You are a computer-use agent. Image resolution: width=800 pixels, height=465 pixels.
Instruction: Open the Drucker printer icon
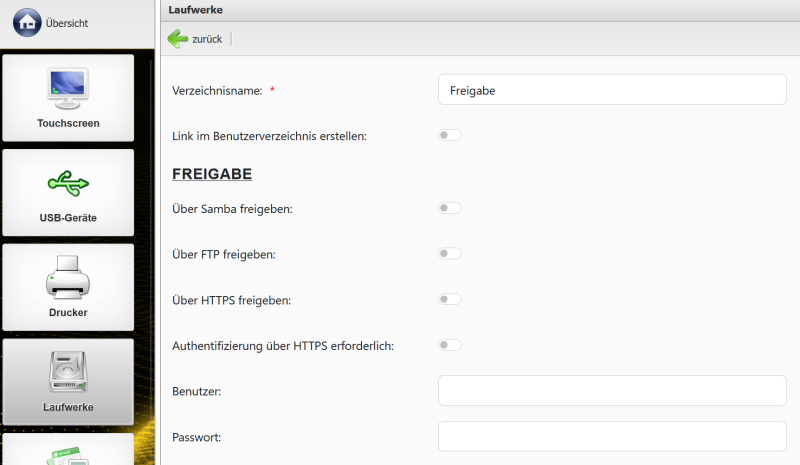click(68, 277)
